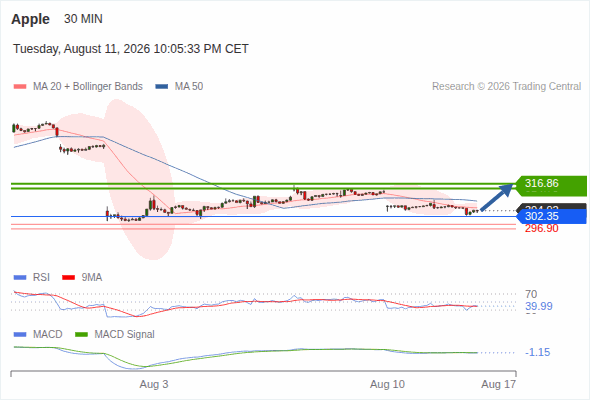Click the RSI legend swatch

[x=20, y=278]
